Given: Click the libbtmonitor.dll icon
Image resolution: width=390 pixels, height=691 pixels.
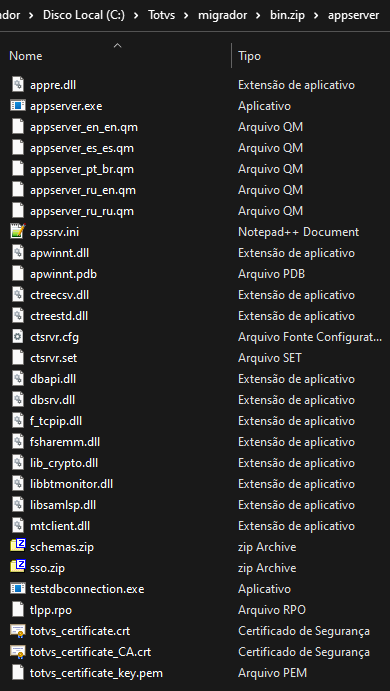Looking at the screenshot, I should click(18, 484).
